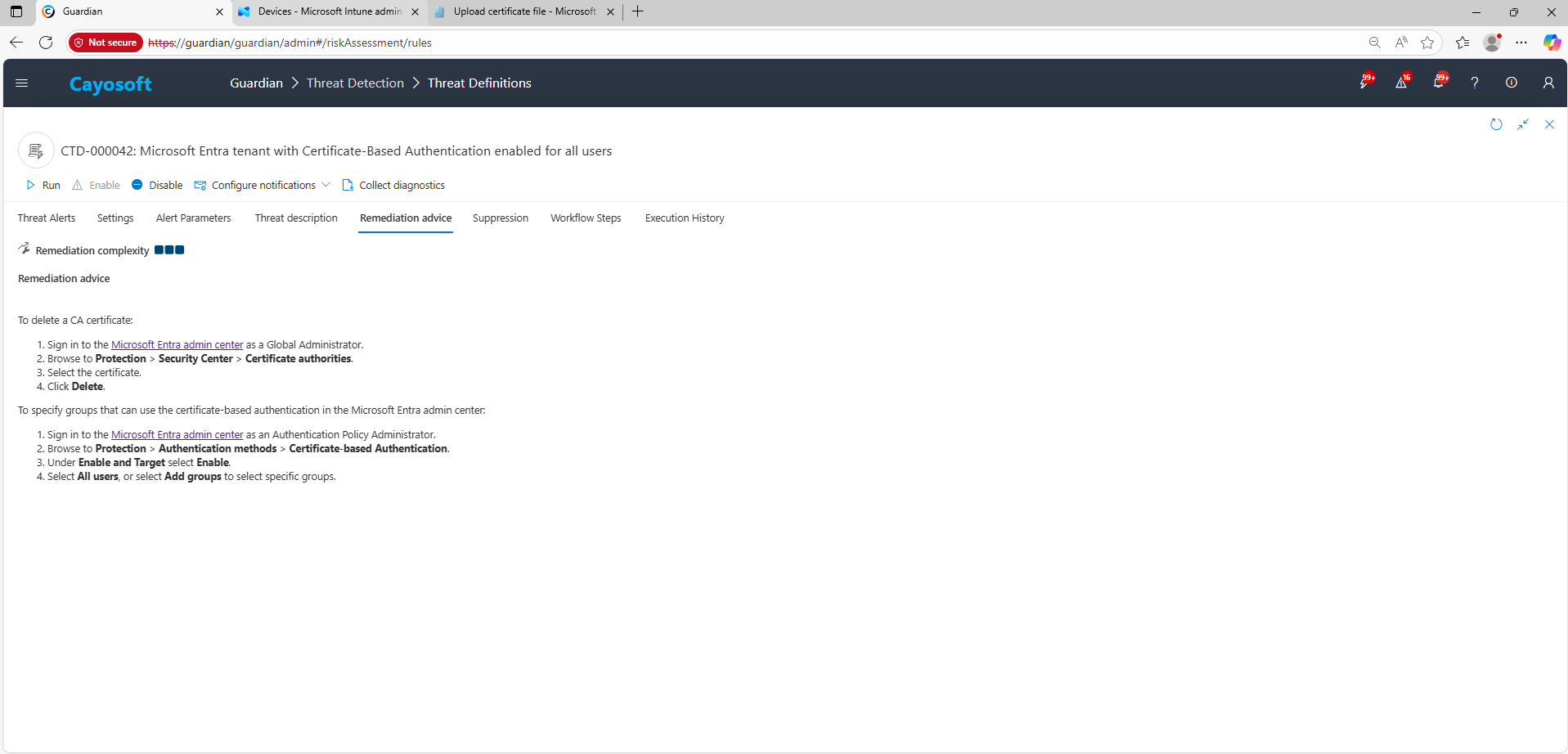Screen dimensions: 1568x754
Task: Open the warning alerts icon with 16 badge
Action: pos(1401,83)
